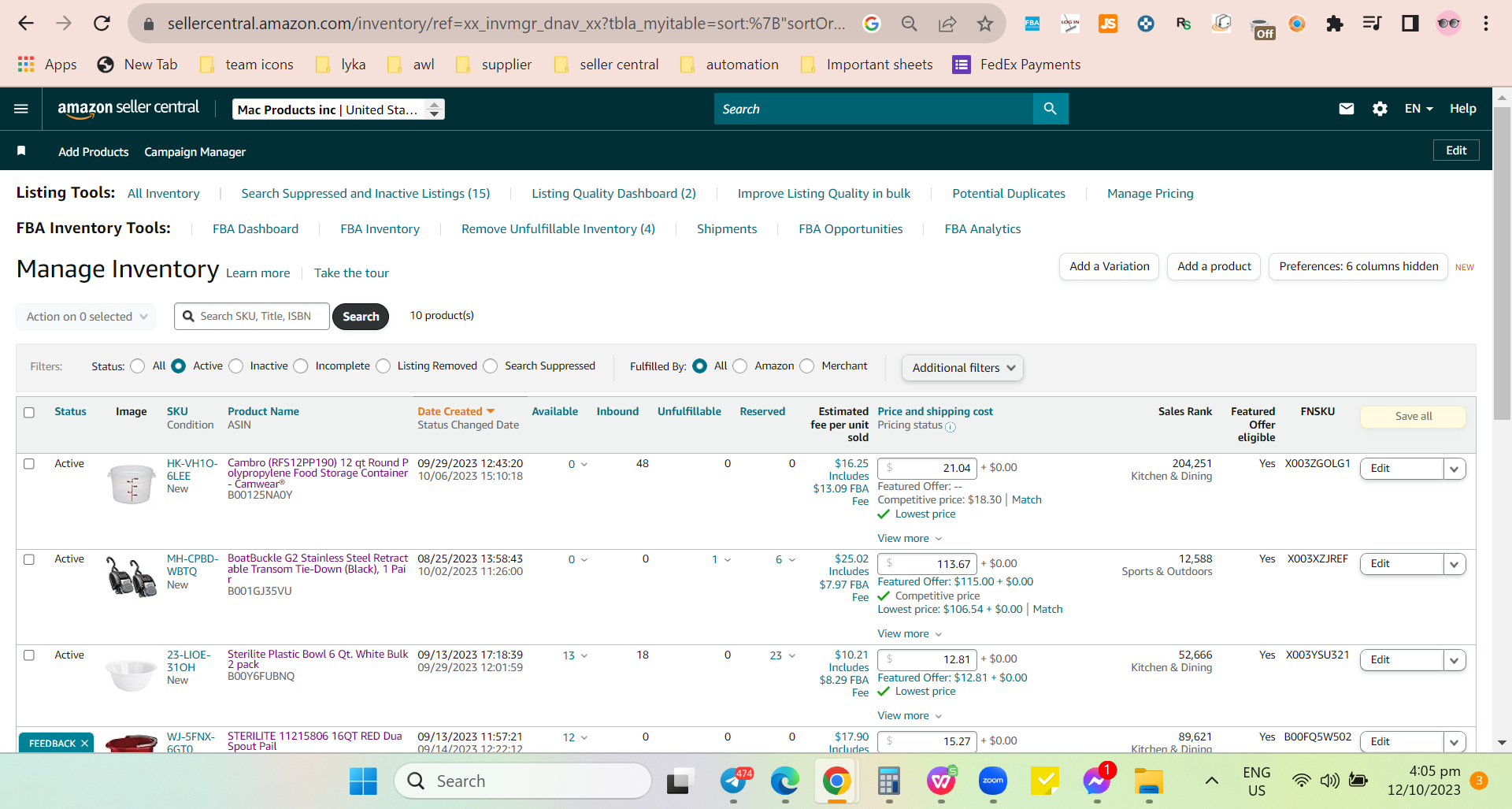Click the pricing status info icon

pos(951,427)
